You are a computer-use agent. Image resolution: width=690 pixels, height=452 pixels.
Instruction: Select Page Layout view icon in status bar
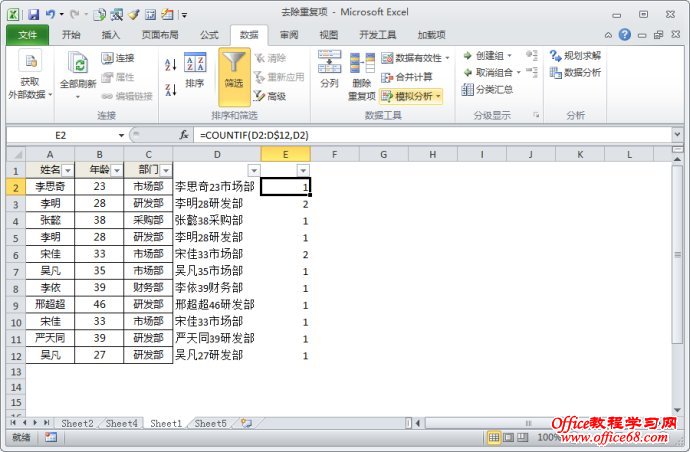click(508, 437)
